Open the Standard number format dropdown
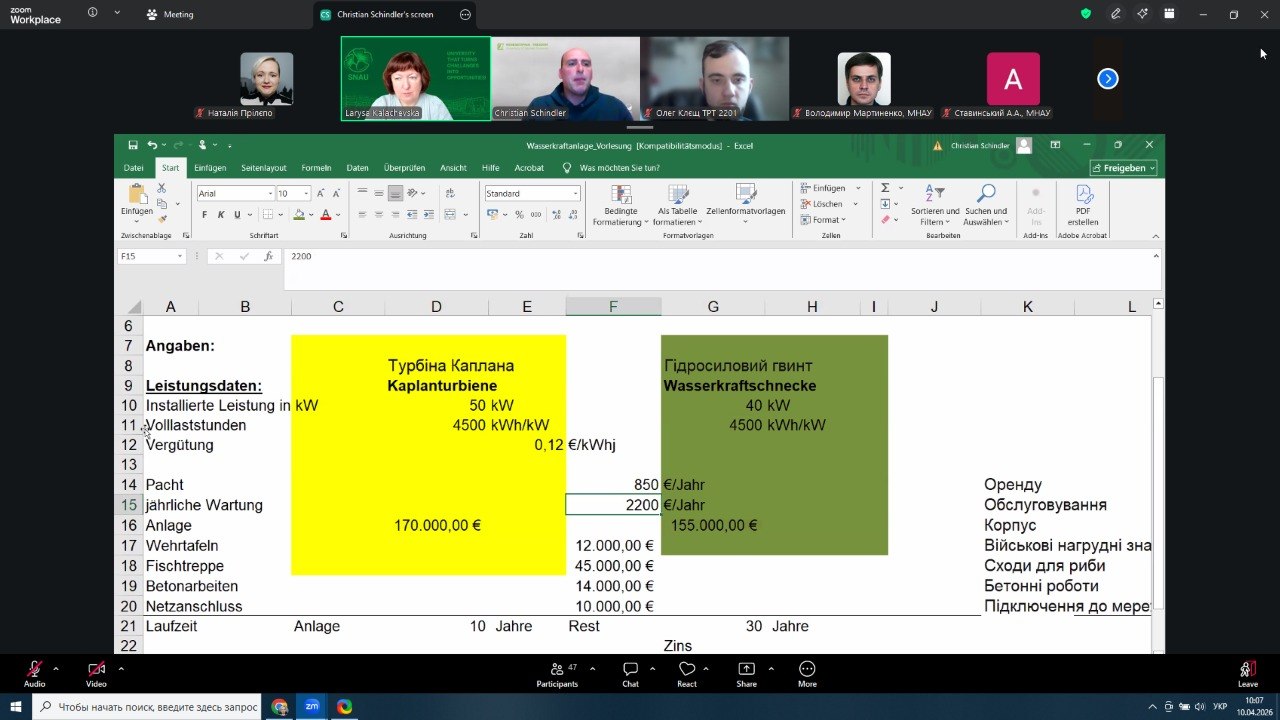The width and height of the screenshot is (1280, 720). (x=575, y=193)
